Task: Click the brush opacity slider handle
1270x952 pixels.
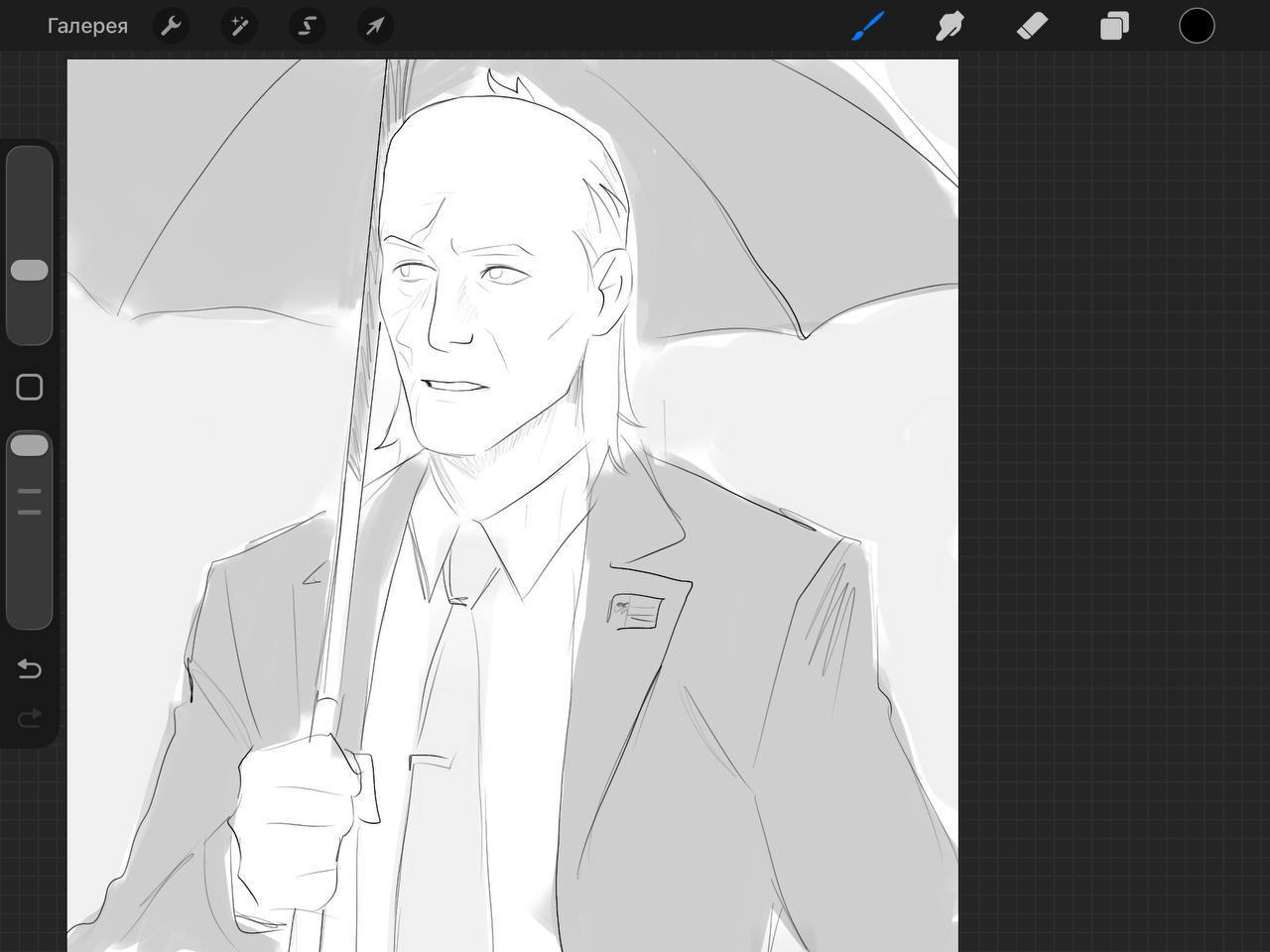Action: [30, 446]
